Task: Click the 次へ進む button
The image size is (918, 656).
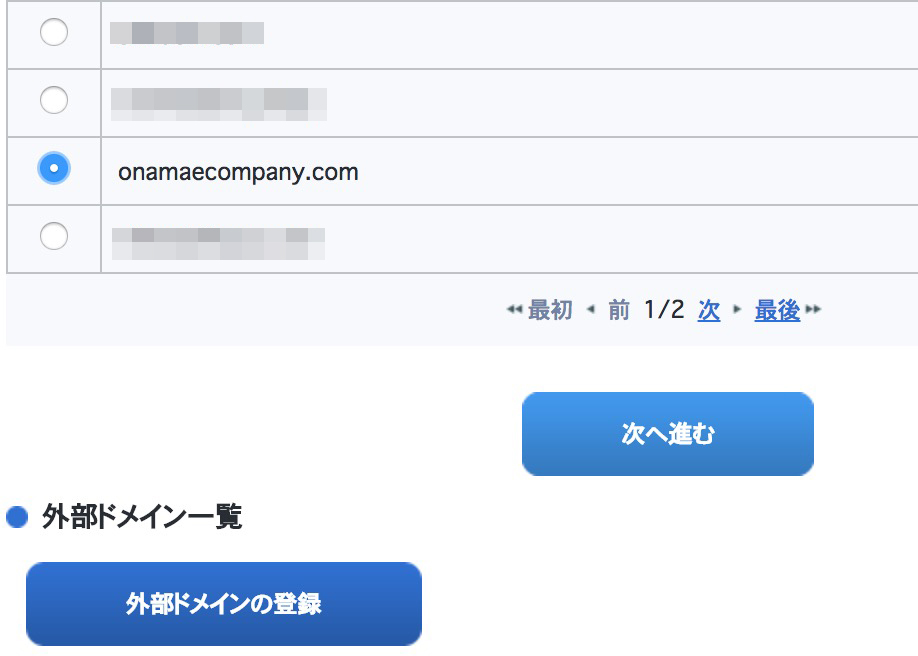Action: click(x=667, y=433)
